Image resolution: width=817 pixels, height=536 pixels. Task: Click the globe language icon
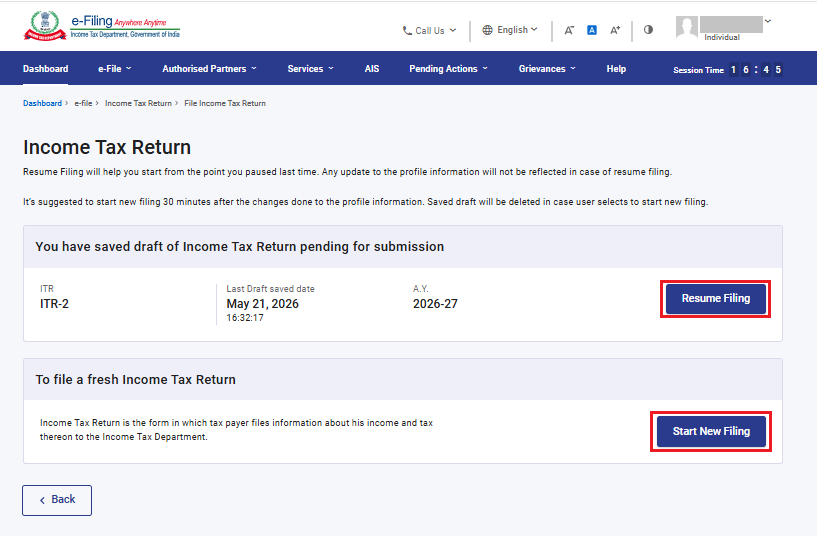tap(487, 30)
